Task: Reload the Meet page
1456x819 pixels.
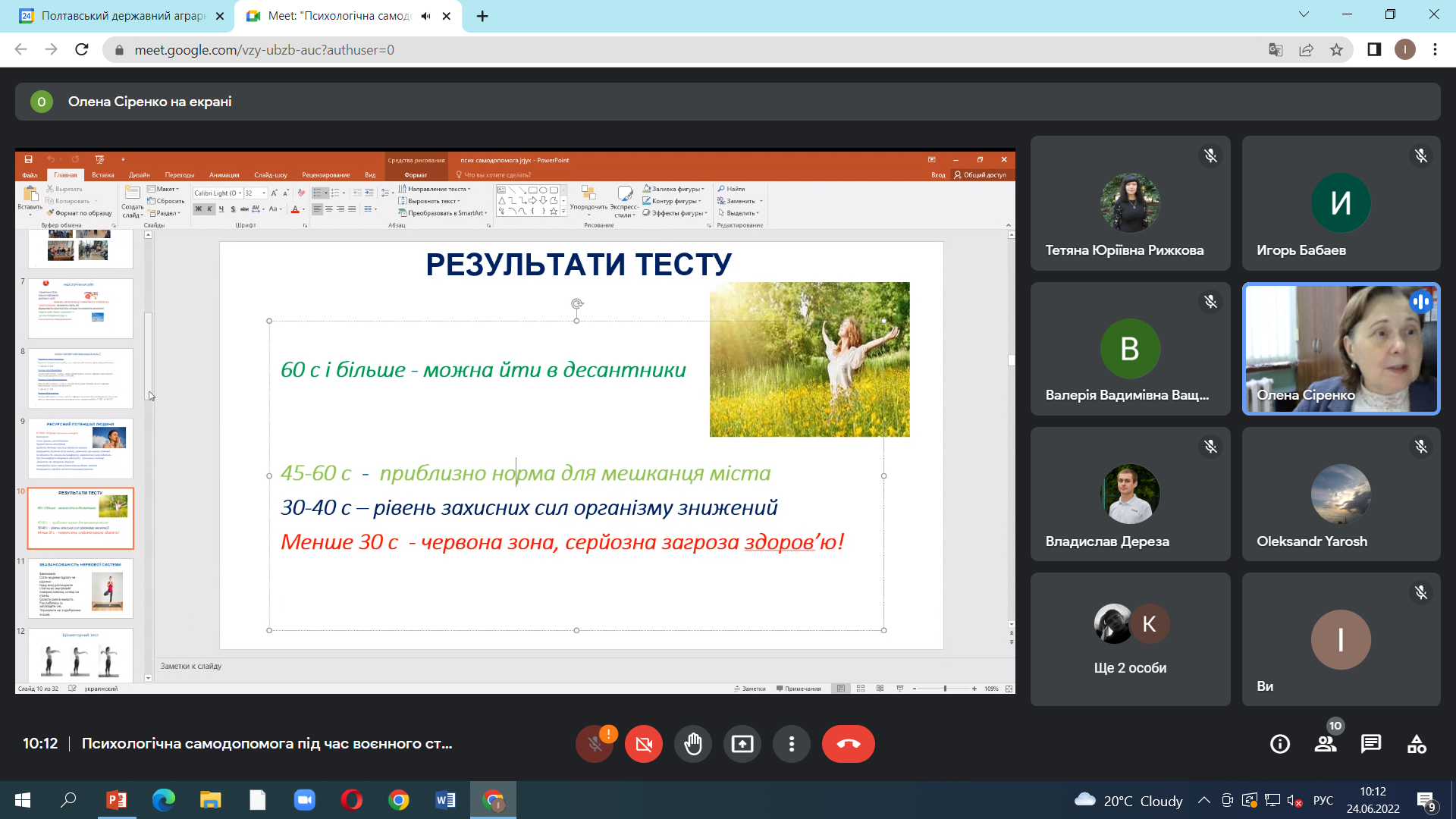Action: [x=82, y=49]
